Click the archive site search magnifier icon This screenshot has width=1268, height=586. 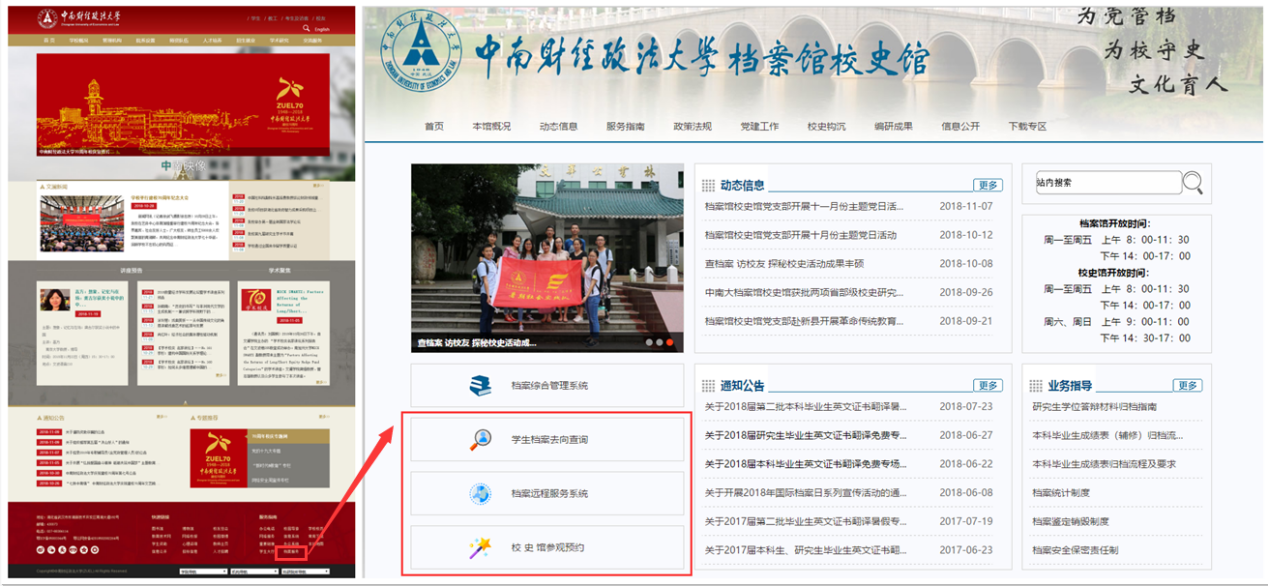[1192, 182]
